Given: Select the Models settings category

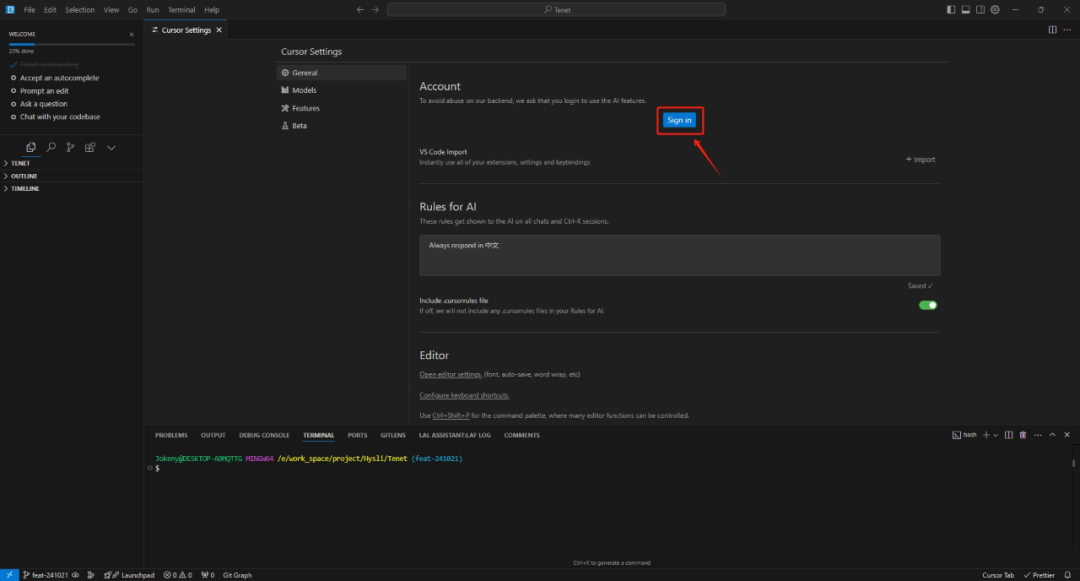Looking at the screenshot, I should tap(303, 90).
